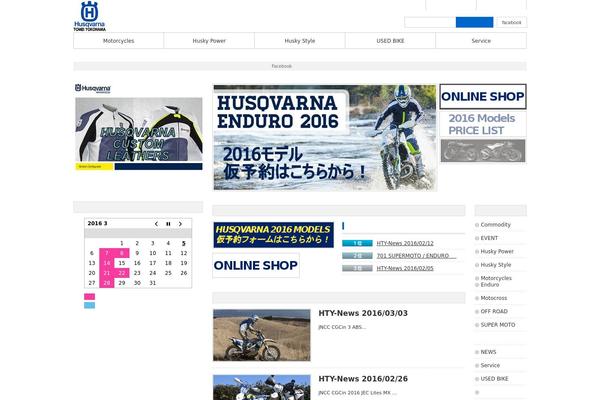
Task: Open ranked link HTY-News 2016/02/12
Action: point(405,243)
